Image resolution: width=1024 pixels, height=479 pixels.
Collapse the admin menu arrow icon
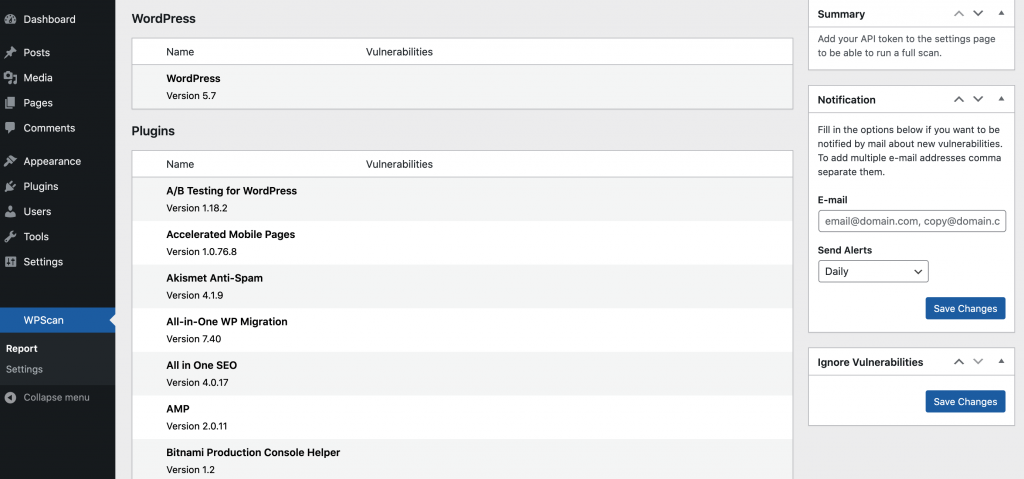pyautogui.click(x=10, y=397)
